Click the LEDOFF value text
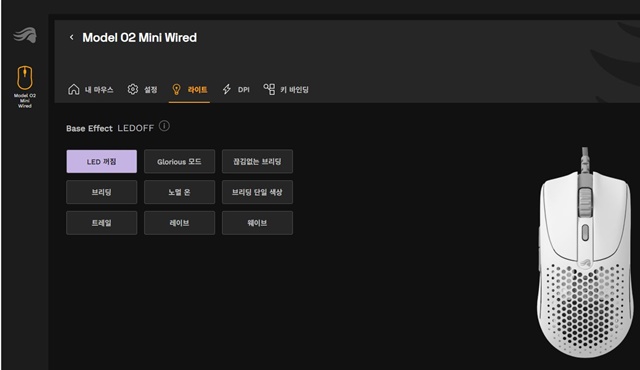Viewport: 640px width, 370px height. 136,128
